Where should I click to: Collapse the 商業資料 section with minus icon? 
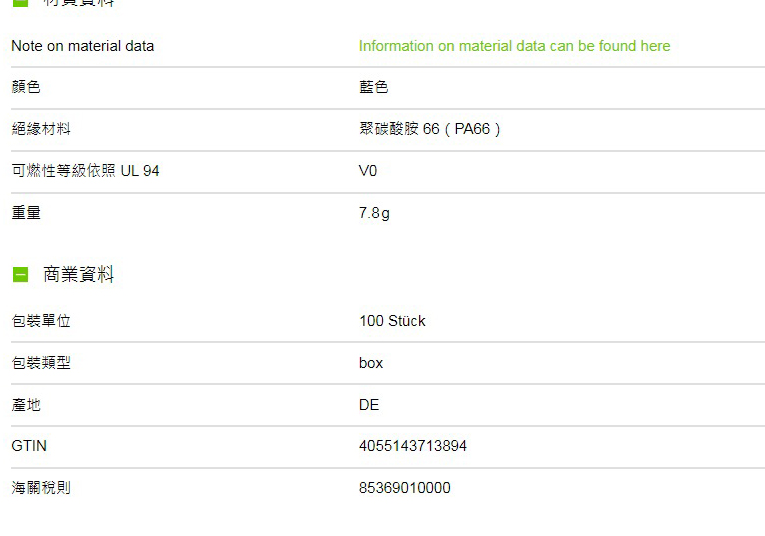tap(20, 275)
